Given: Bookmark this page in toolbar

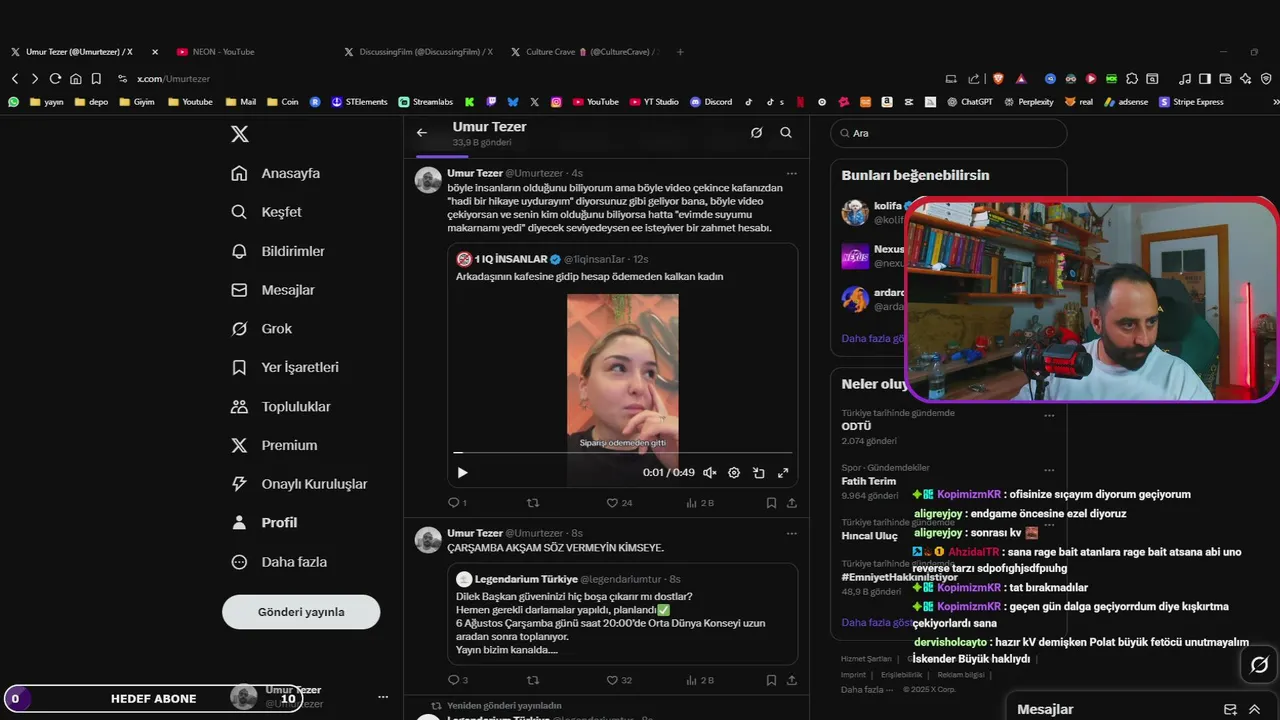Looking at the screenshot, I should tap(96, 79).
